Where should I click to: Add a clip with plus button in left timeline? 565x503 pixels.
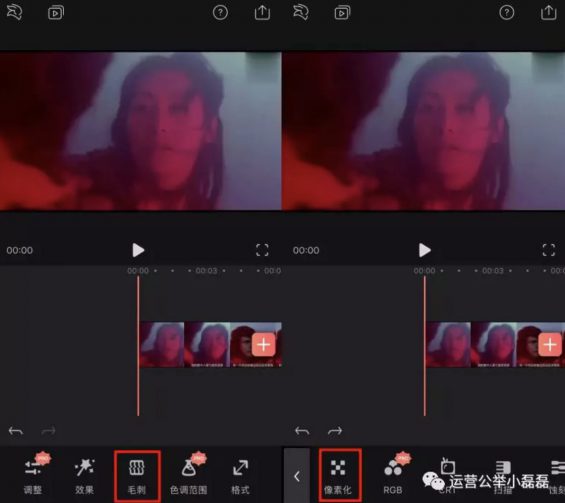pos(264,345)
